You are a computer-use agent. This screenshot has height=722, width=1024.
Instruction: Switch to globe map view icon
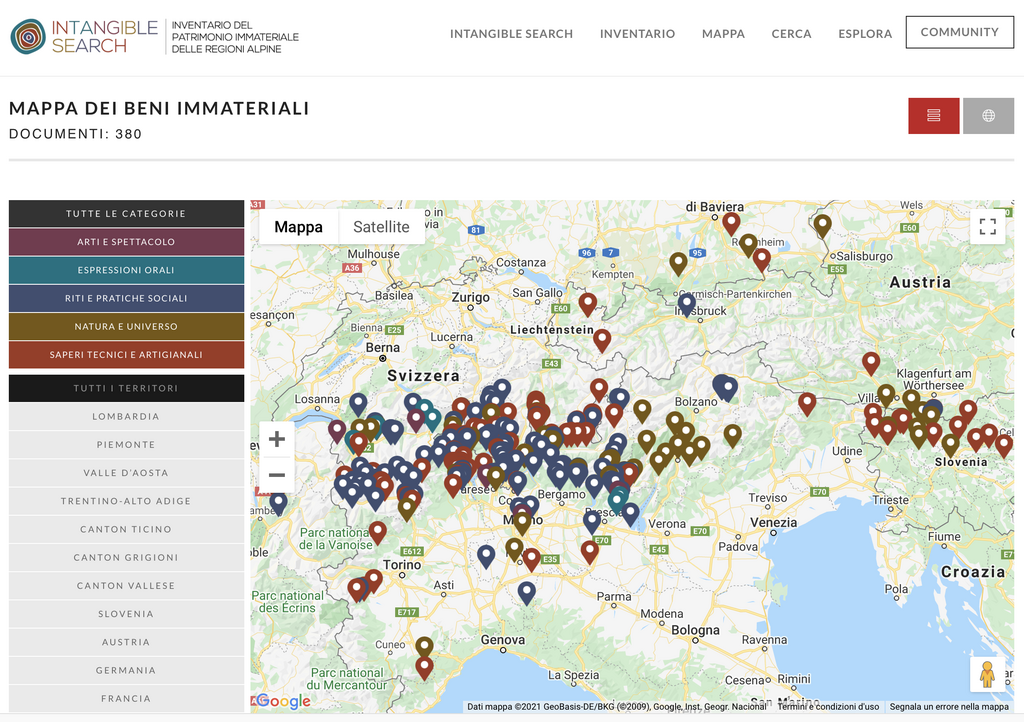[x=988, y=116]
